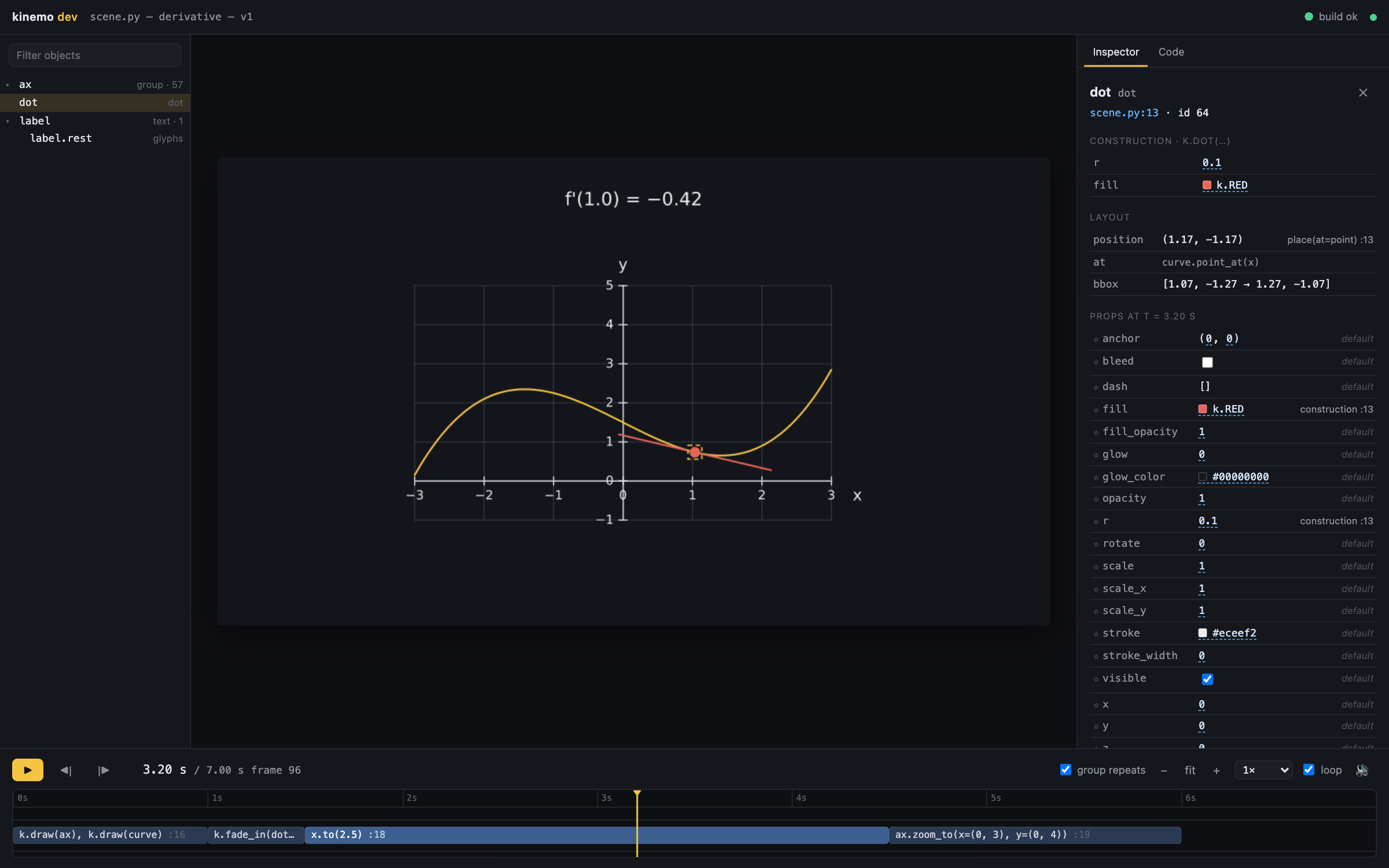
Task: Click the k.RED swatch under Construction
Action: [x=1207, y=185]
